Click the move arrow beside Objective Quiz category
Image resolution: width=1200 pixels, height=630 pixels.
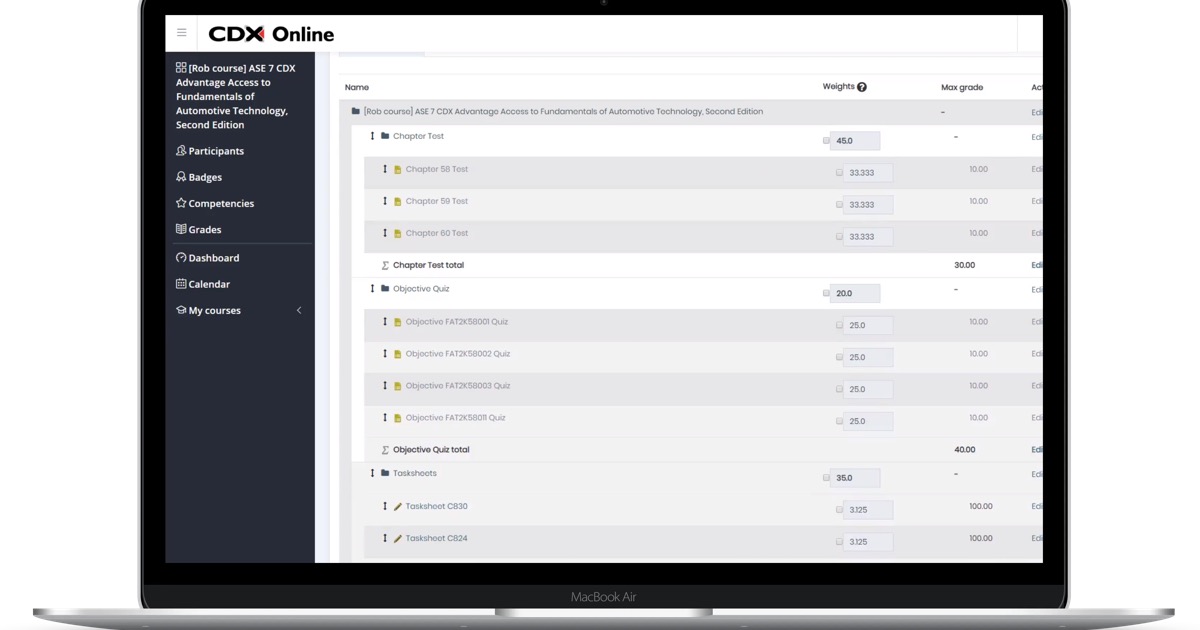pyautogui.click(x=372, y=289)
